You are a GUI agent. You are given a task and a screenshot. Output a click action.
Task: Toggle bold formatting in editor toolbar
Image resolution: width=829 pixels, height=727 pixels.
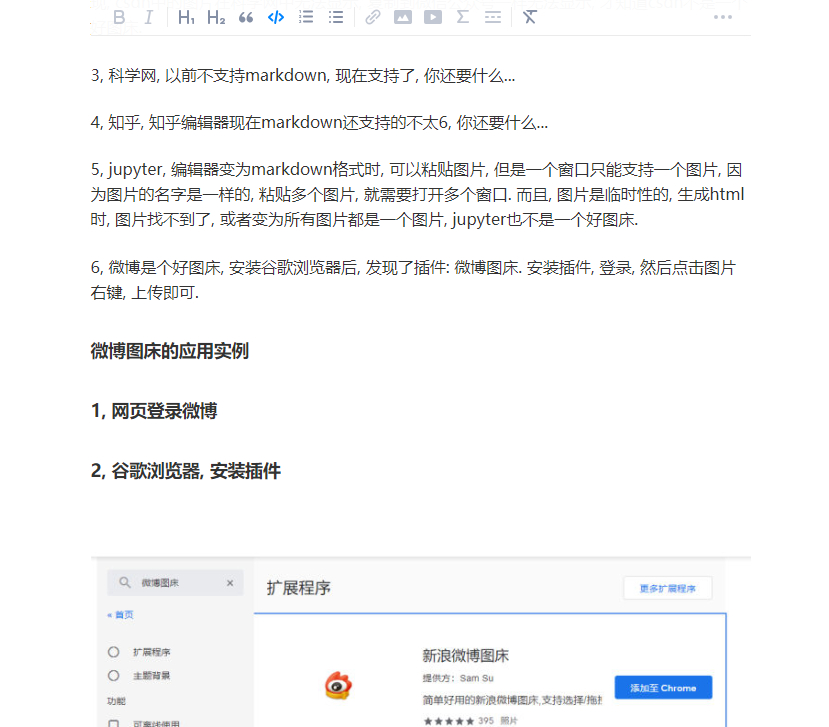coord(119,17)
